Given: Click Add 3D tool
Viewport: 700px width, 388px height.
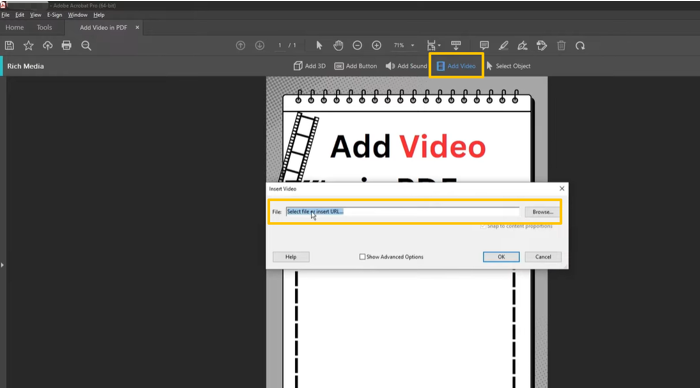Looking at the screenshot, I should pyautogui.click(x=309, y=66).
